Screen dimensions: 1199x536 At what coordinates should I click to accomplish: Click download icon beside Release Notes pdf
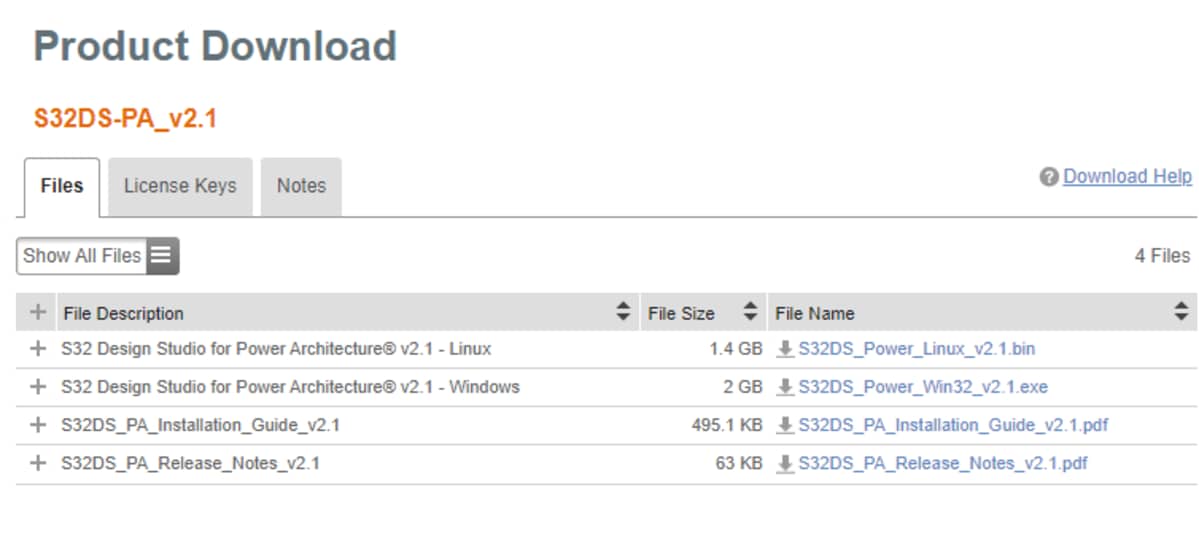click(x=785, y=464)
